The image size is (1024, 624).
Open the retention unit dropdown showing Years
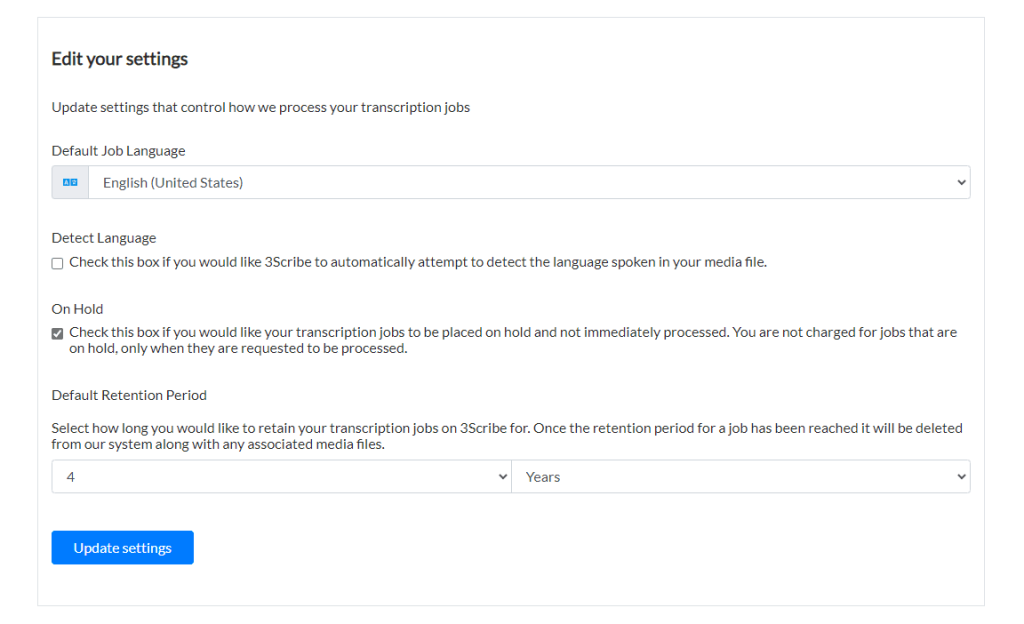tap(740, 477)
